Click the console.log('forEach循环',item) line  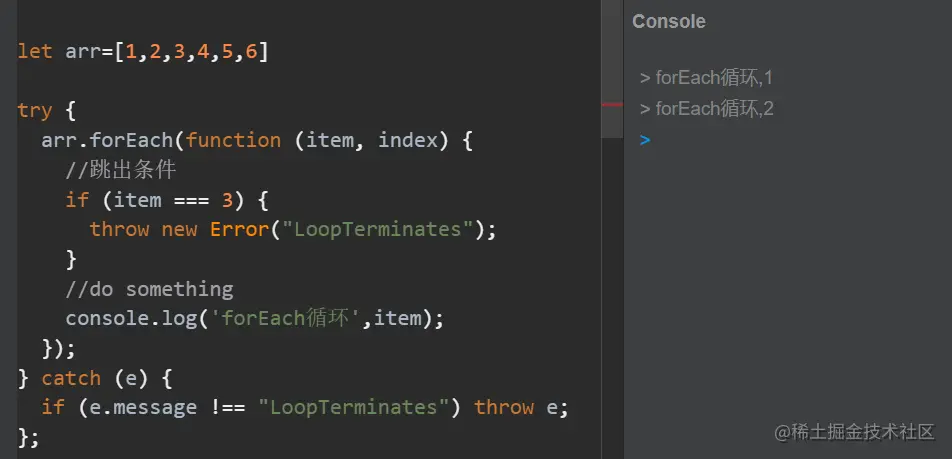click(x=255, y=319)
